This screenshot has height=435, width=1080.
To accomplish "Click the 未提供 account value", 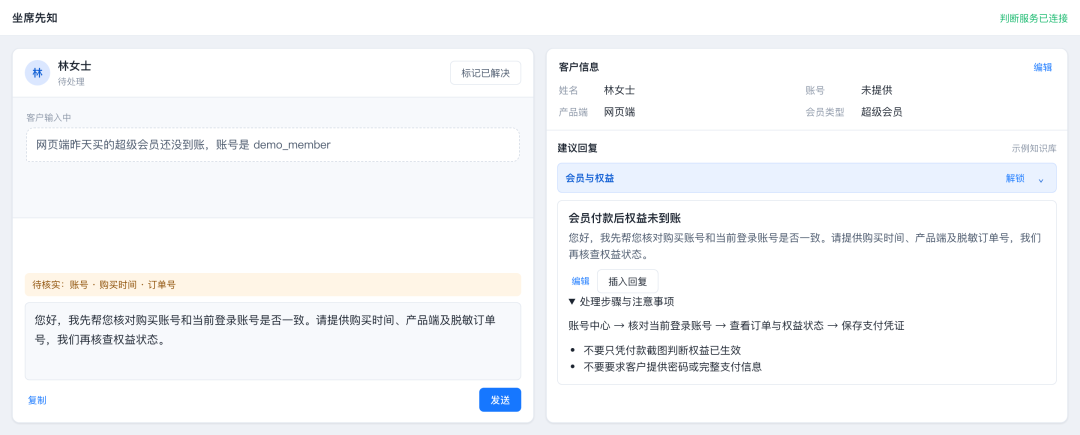I will point(877,90).
